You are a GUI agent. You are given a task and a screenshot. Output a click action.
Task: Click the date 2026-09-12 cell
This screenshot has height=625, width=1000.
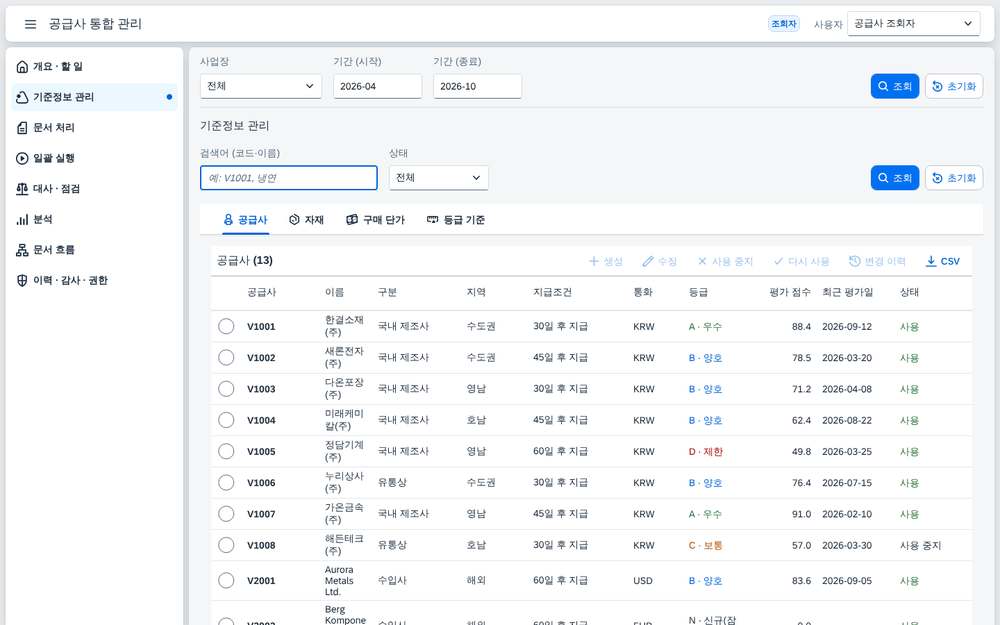coord(847,327)
